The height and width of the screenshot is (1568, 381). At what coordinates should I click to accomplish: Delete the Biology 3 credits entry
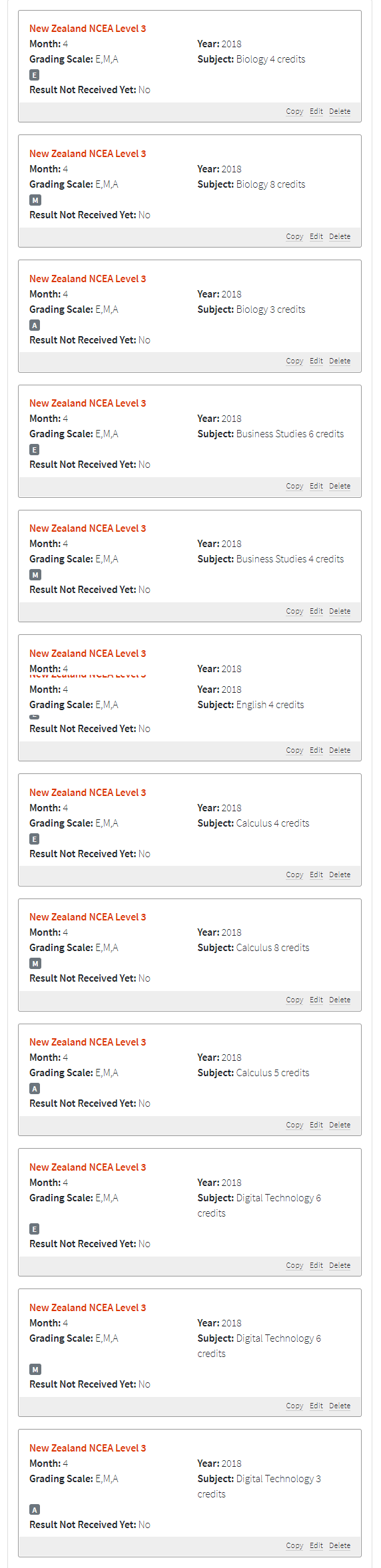pos(340,361)
